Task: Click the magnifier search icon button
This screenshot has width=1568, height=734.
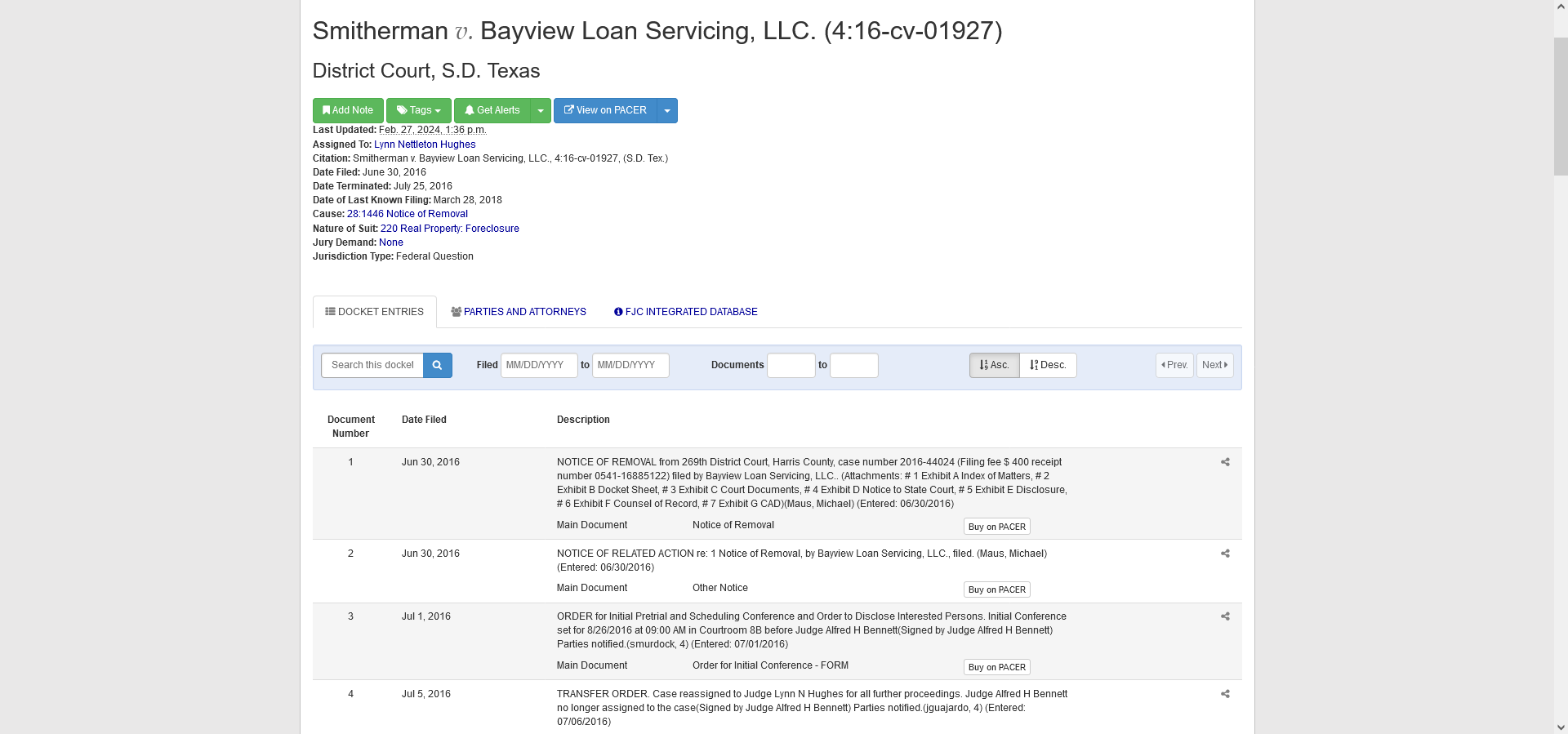Action: click(x=438, y=365)
